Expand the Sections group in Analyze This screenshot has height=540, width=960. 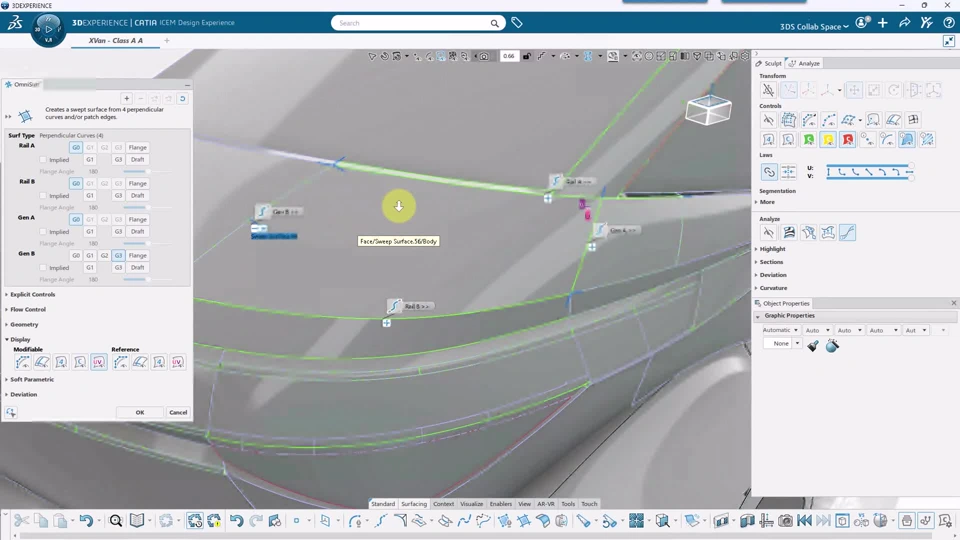(770, 262)
